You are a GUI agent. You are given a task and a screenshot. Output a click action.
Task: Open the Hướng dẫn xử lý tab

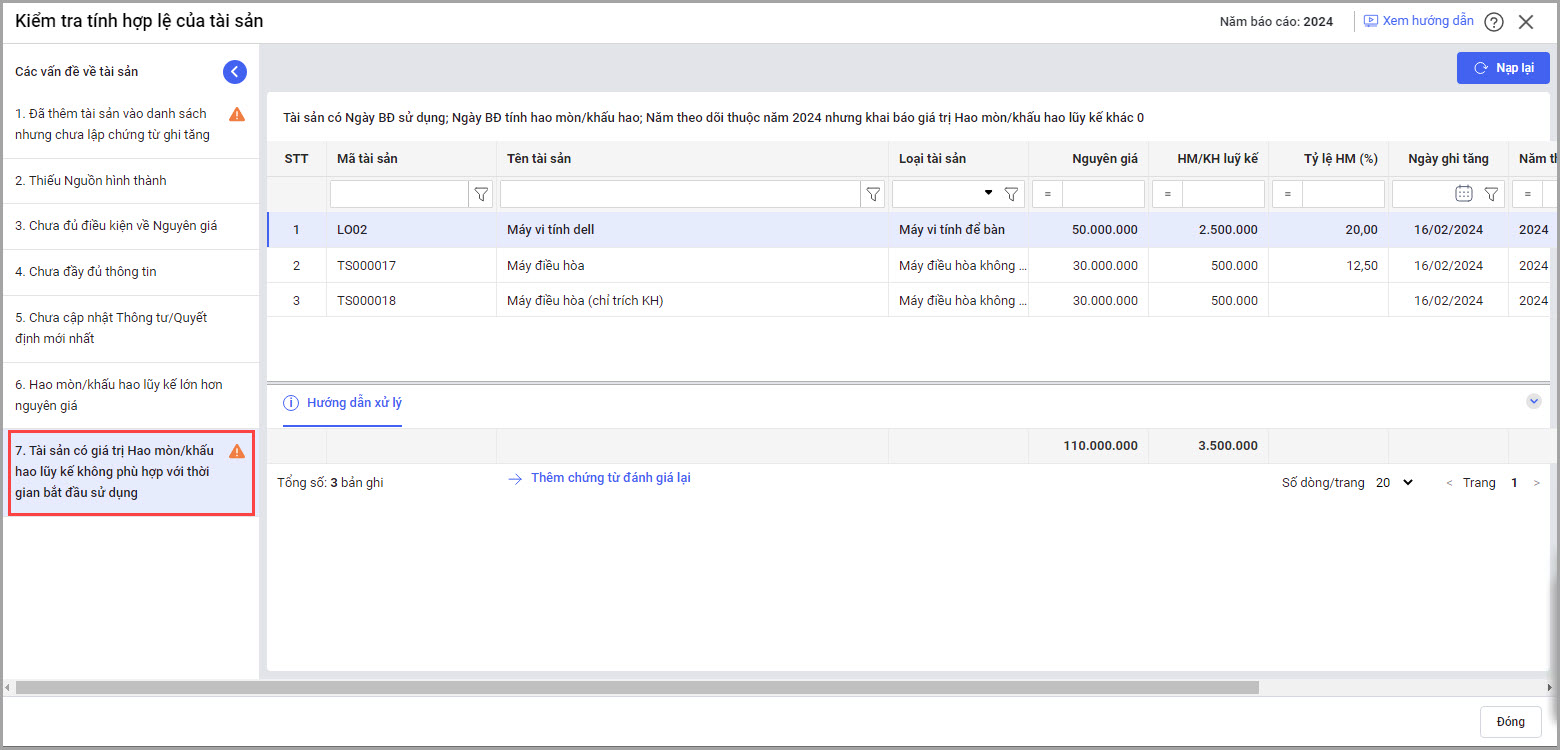pos(343,403)
